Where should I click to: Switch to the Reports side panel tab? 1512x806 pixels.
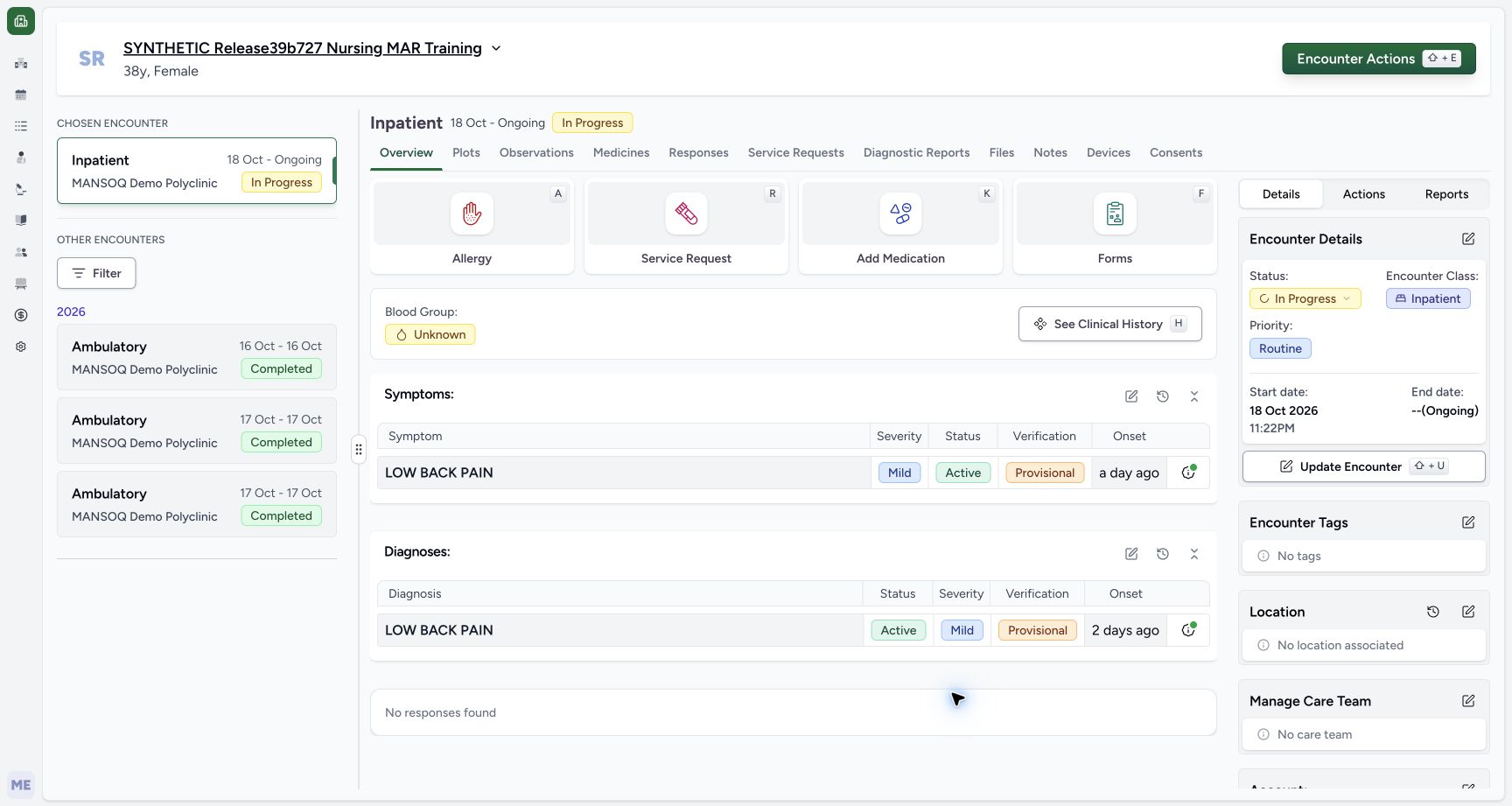point(1446,194)
